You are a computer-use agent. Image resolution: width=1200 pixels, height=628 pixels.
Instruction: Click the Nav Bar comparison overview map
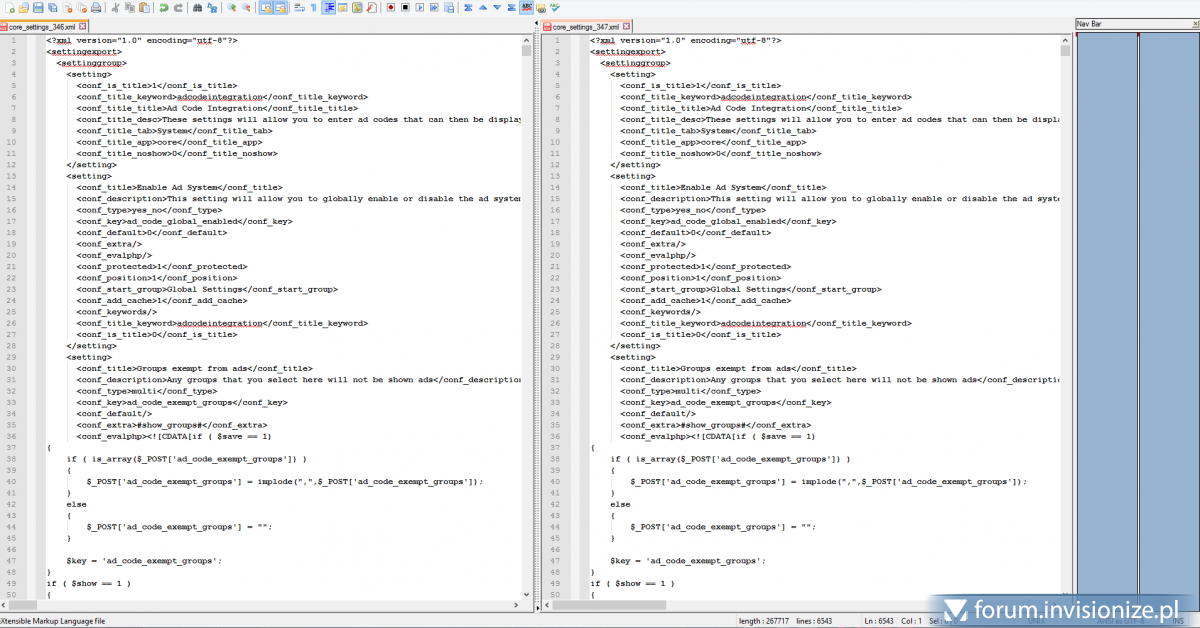pyautogui.click(x=1137, y=300)
